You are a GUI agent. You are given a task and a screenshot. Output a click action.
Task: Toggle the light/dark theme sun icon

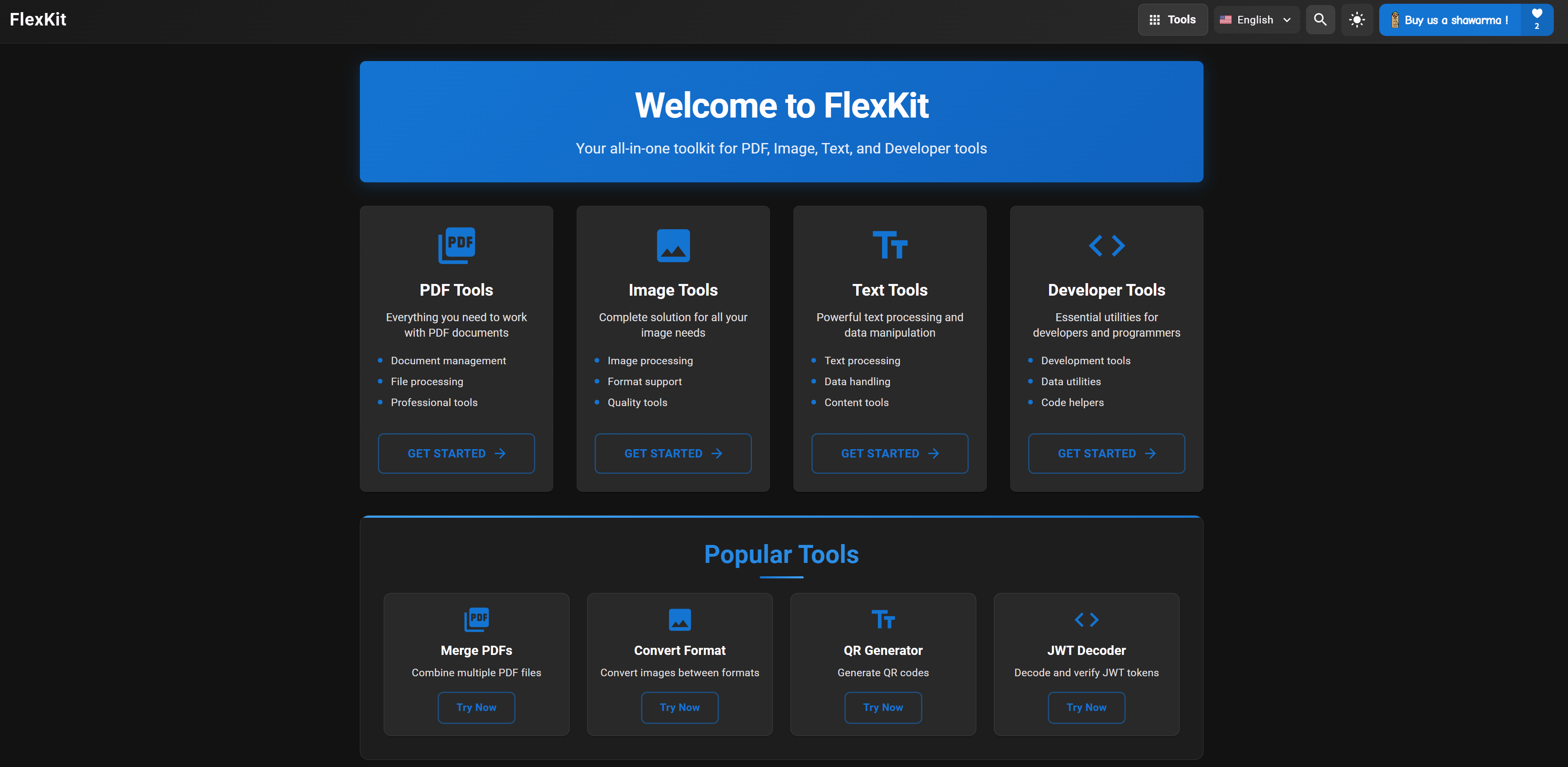[x=1356, y=20]
